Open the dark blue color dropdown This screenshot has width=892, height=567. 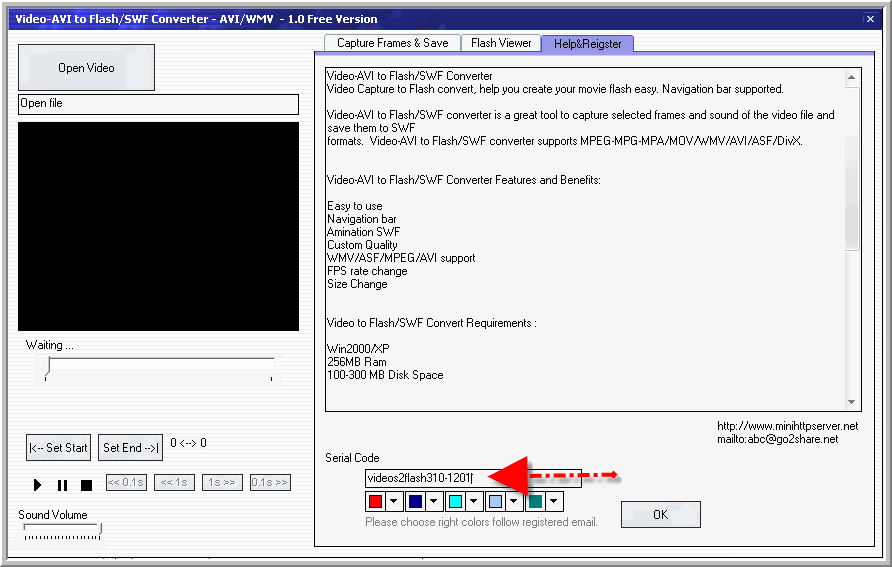(434, 502)
